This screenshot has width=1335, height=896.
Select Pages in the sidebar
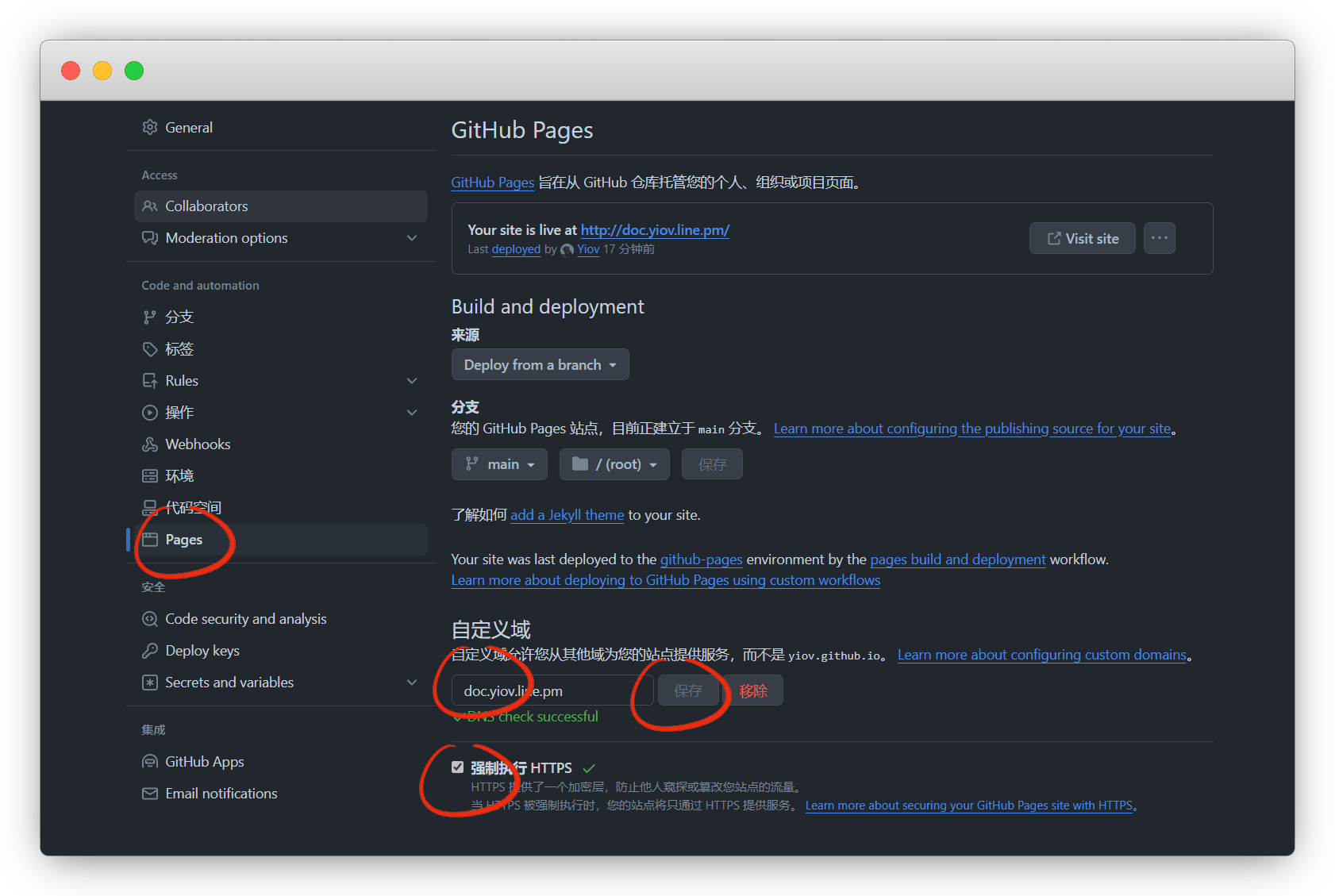click(184, 540)
